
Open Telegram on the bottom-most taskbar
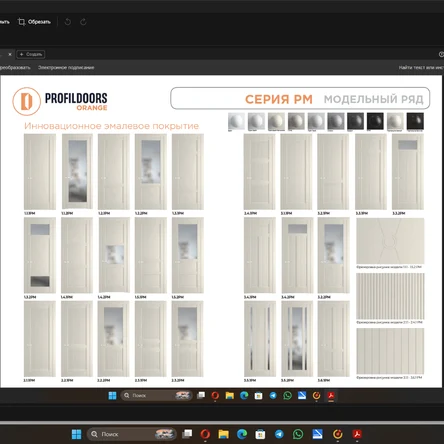279,434
